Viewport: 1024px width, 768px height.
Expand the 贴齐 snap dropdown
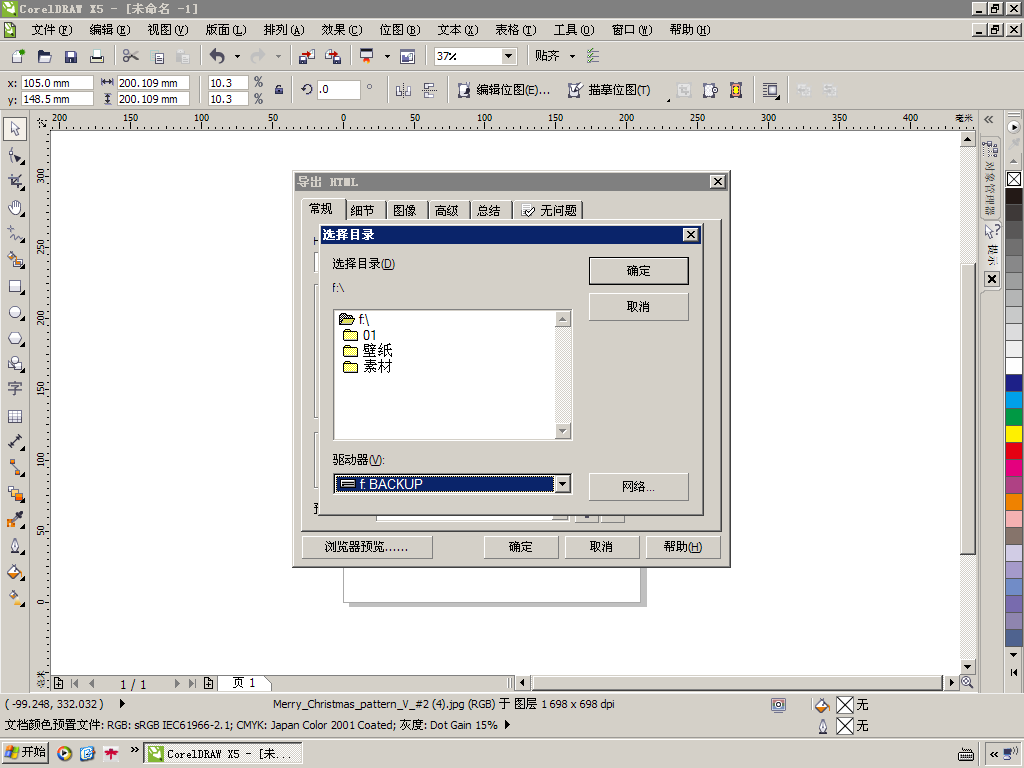pos(572,56)
